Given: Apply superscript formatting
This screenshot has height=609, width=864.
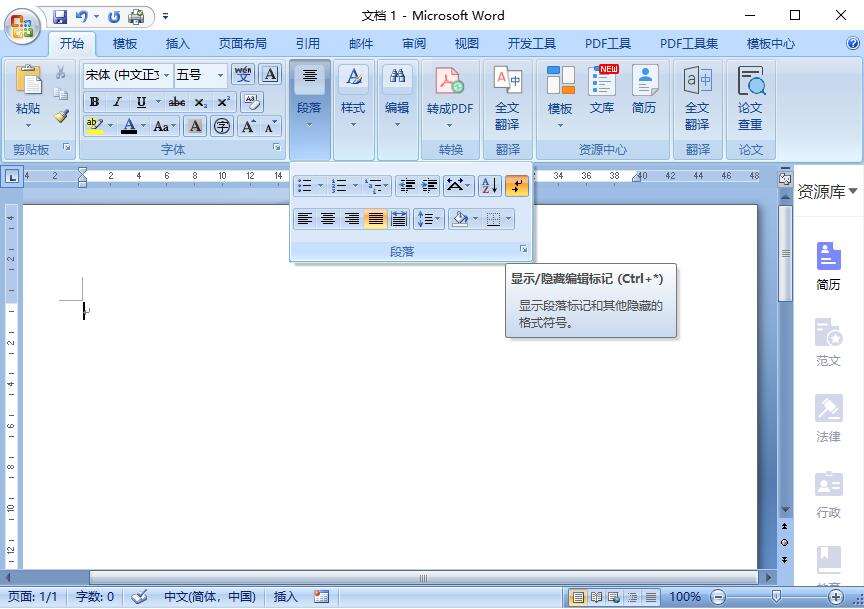Looking at the screenshot, I should 223,103.
